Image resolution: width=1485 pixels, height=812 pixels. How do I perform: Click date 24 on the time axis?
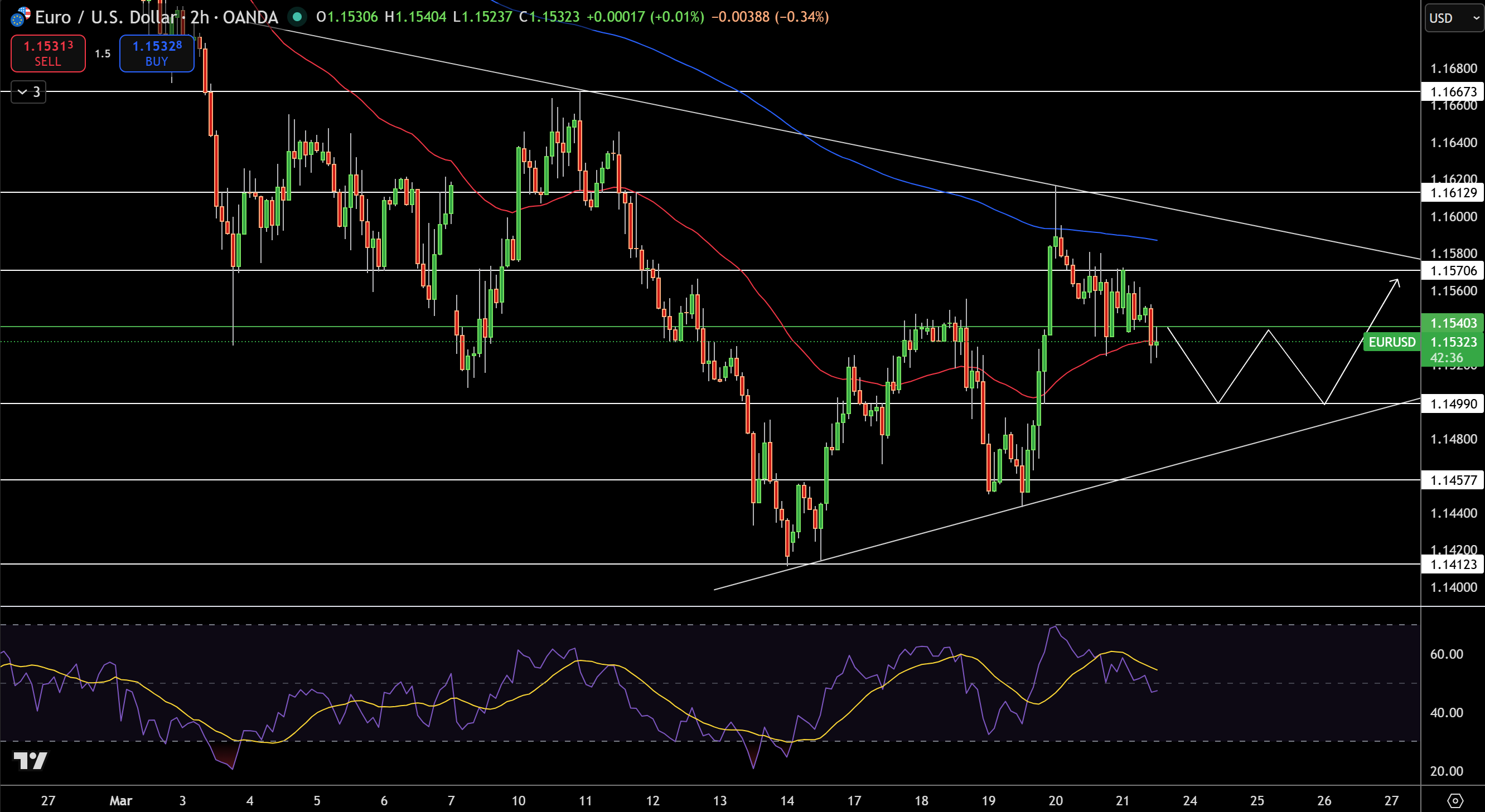point(1190,800)
